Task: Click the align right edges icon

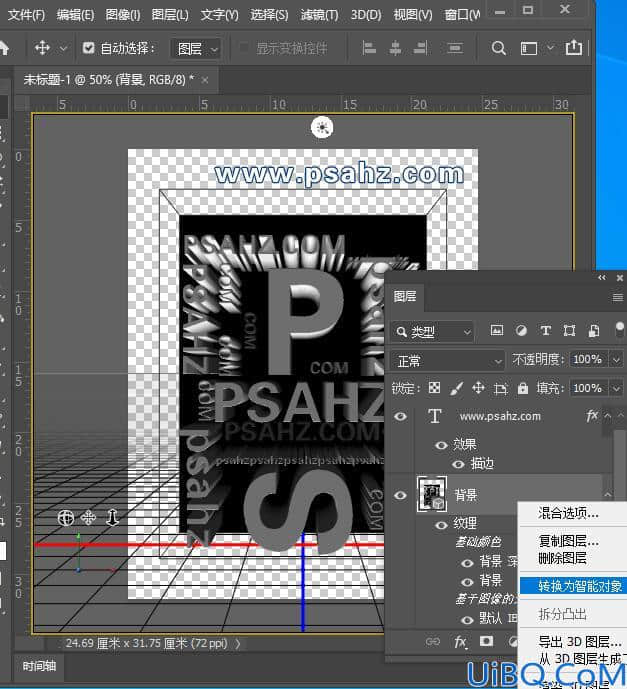Action: 420,47
